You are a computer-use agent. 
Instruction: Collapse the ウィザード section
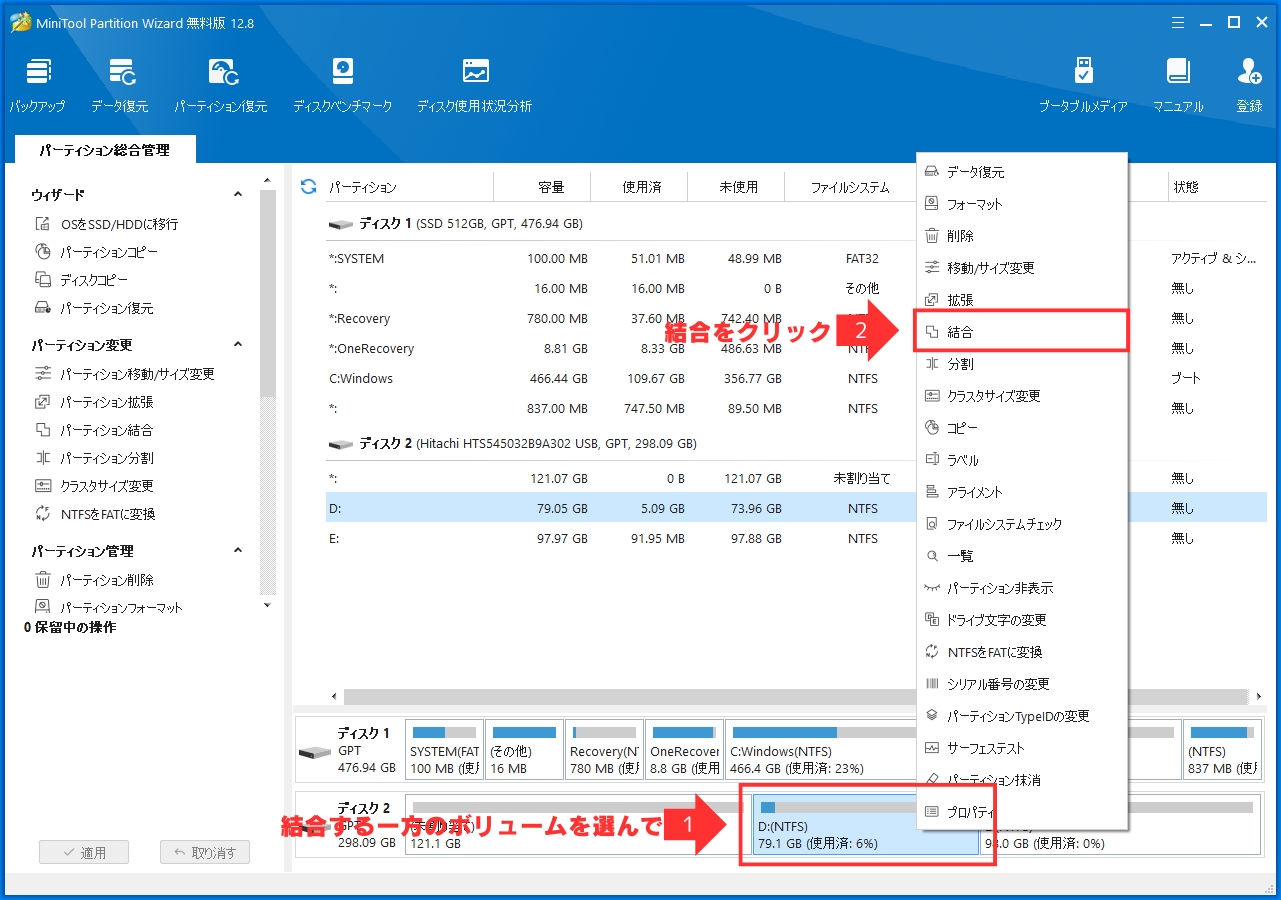238,194
